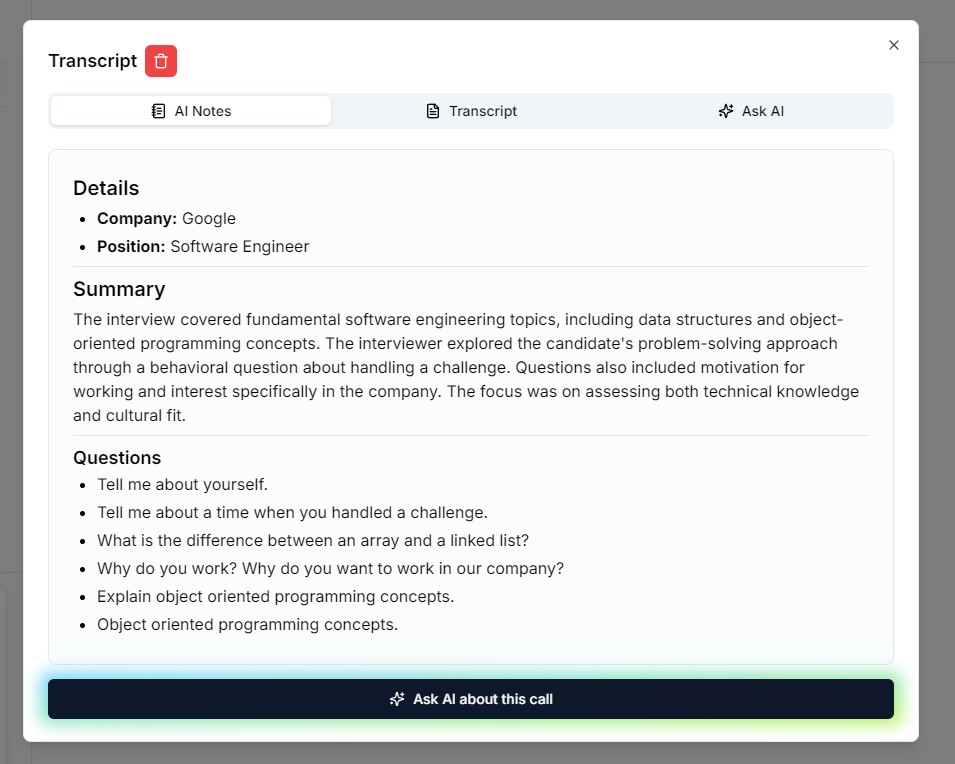Click the Transcript title at the top
The width and height of the screenshot is (955, 764).
point(92,61)
